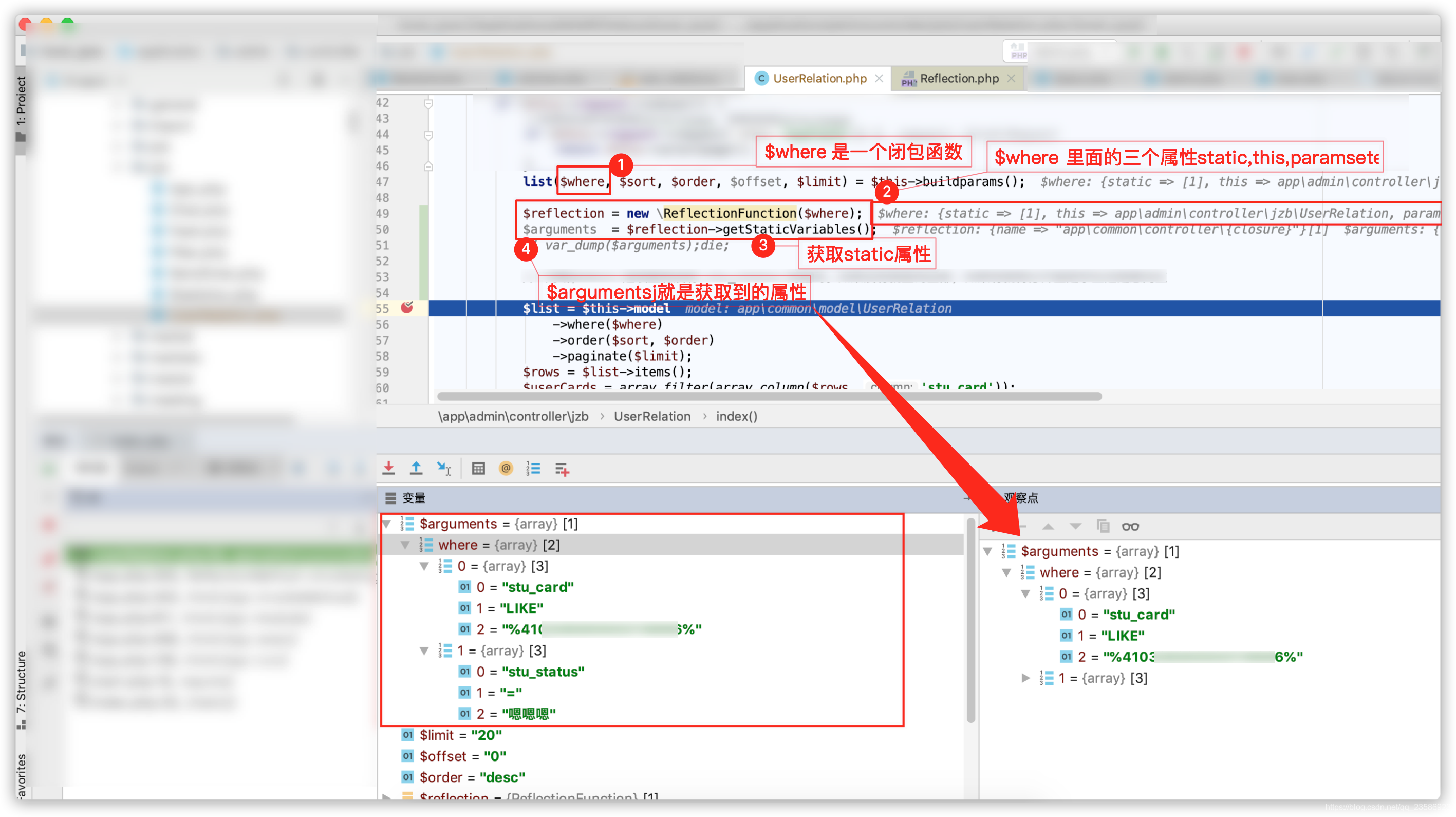This screenshot has height=817, width=1456.
Task: Click the copy watch icon in watches panel
Action: tap(1103, 526)
